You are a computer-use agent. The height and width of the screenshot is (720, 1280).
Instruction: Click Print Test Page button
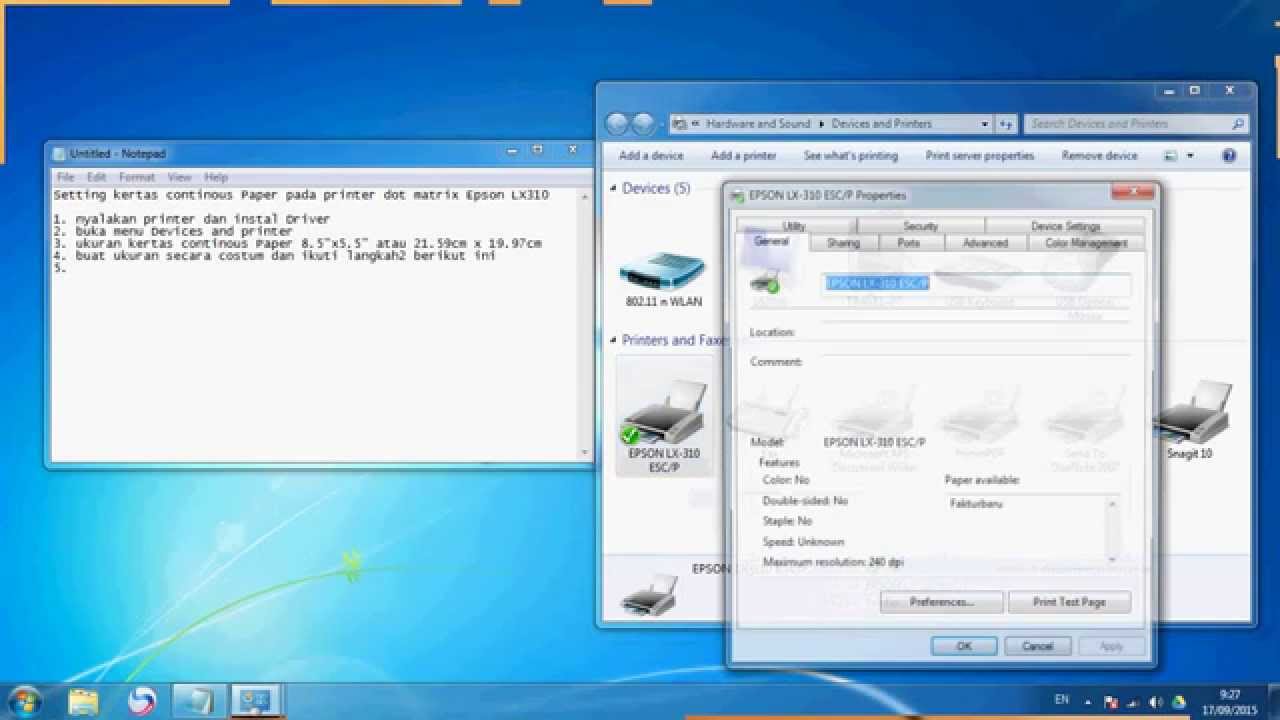[x=1069, y=602]
